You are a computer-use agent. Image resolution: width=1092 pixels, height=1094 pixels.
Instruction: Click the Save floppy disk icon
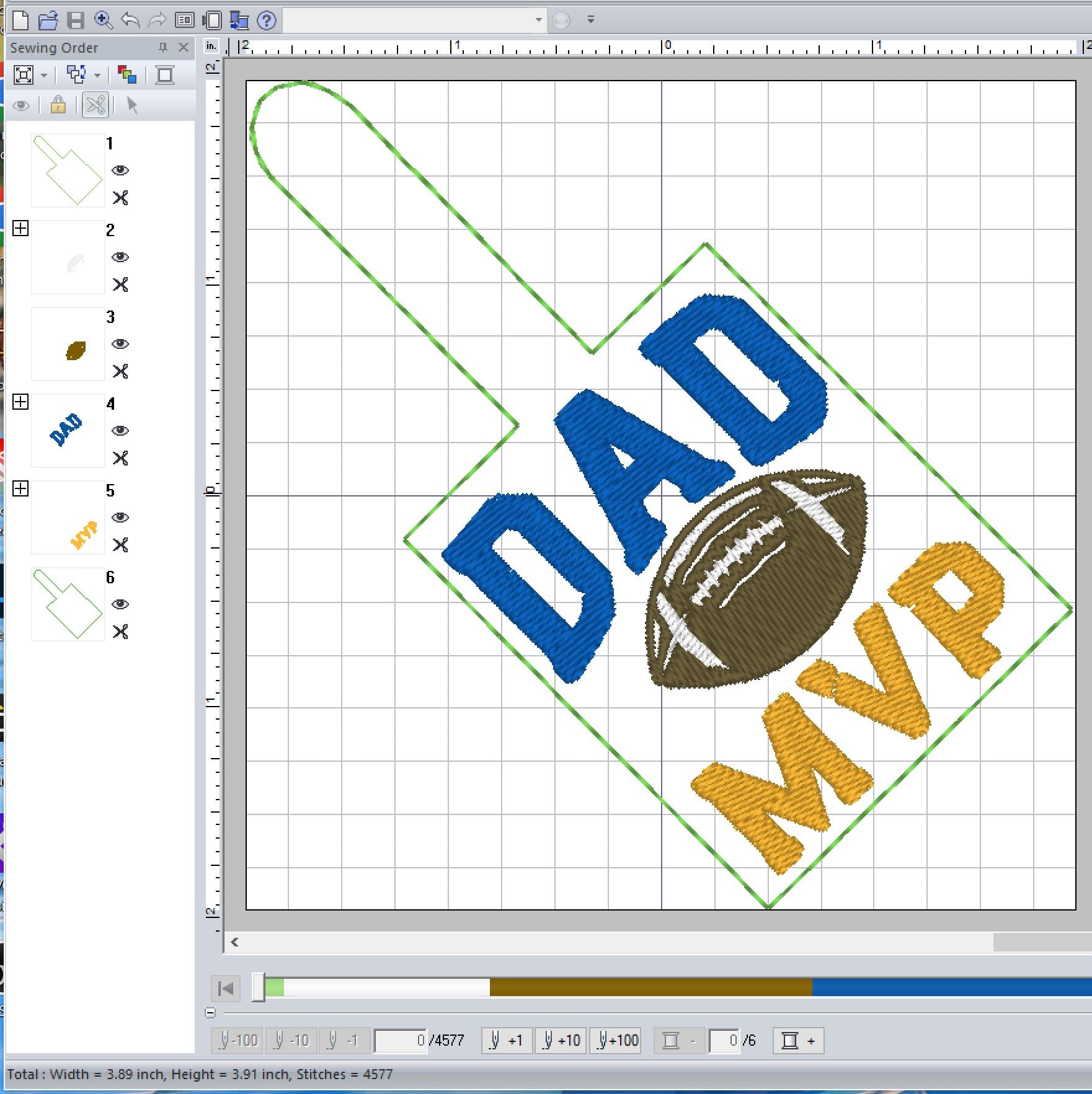(75, 20)
